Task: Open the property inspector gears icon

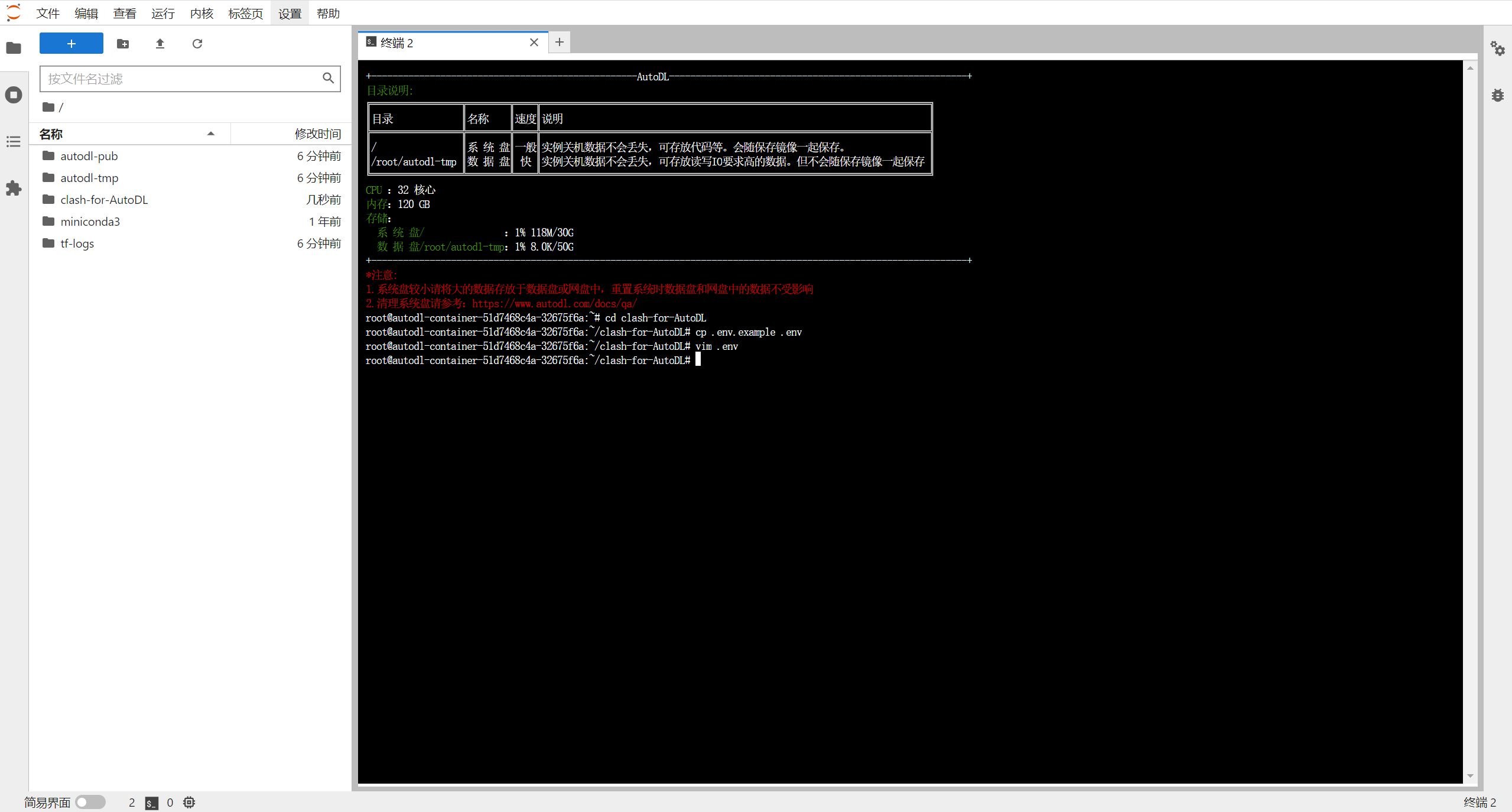Action: [1497, 48]
